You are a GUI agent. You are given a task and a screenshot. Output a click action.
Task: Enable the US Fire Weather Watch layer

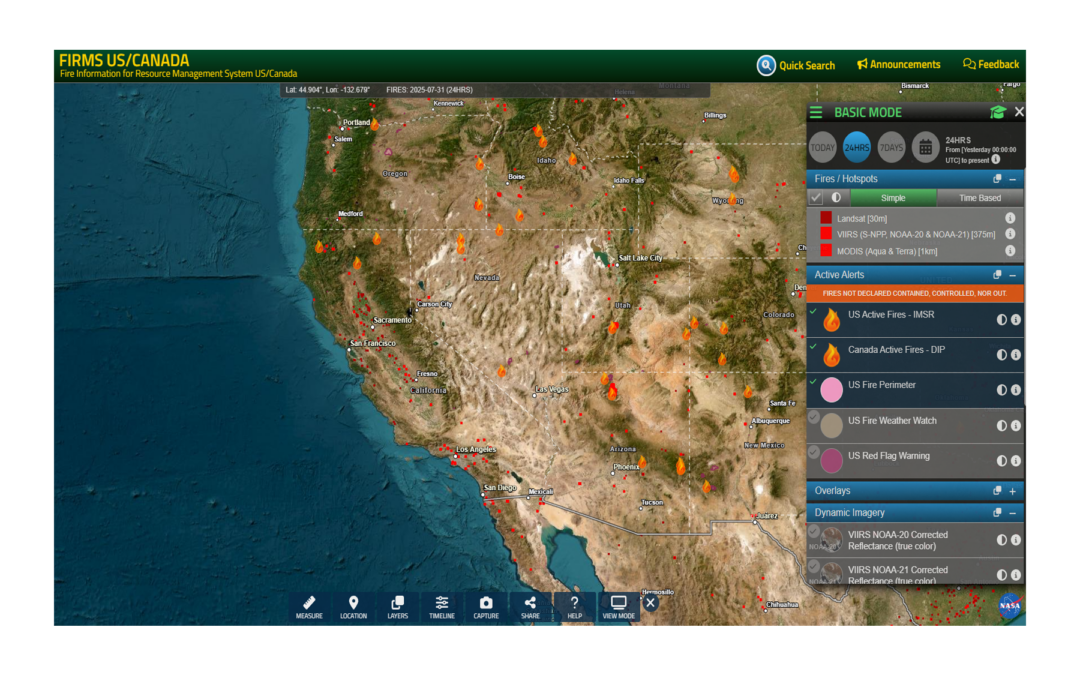(x=814, y=417)
